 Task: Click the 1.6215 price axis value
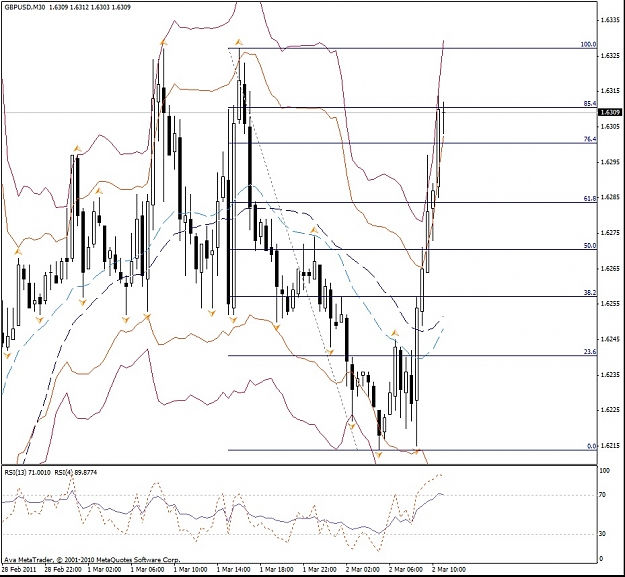610,446
